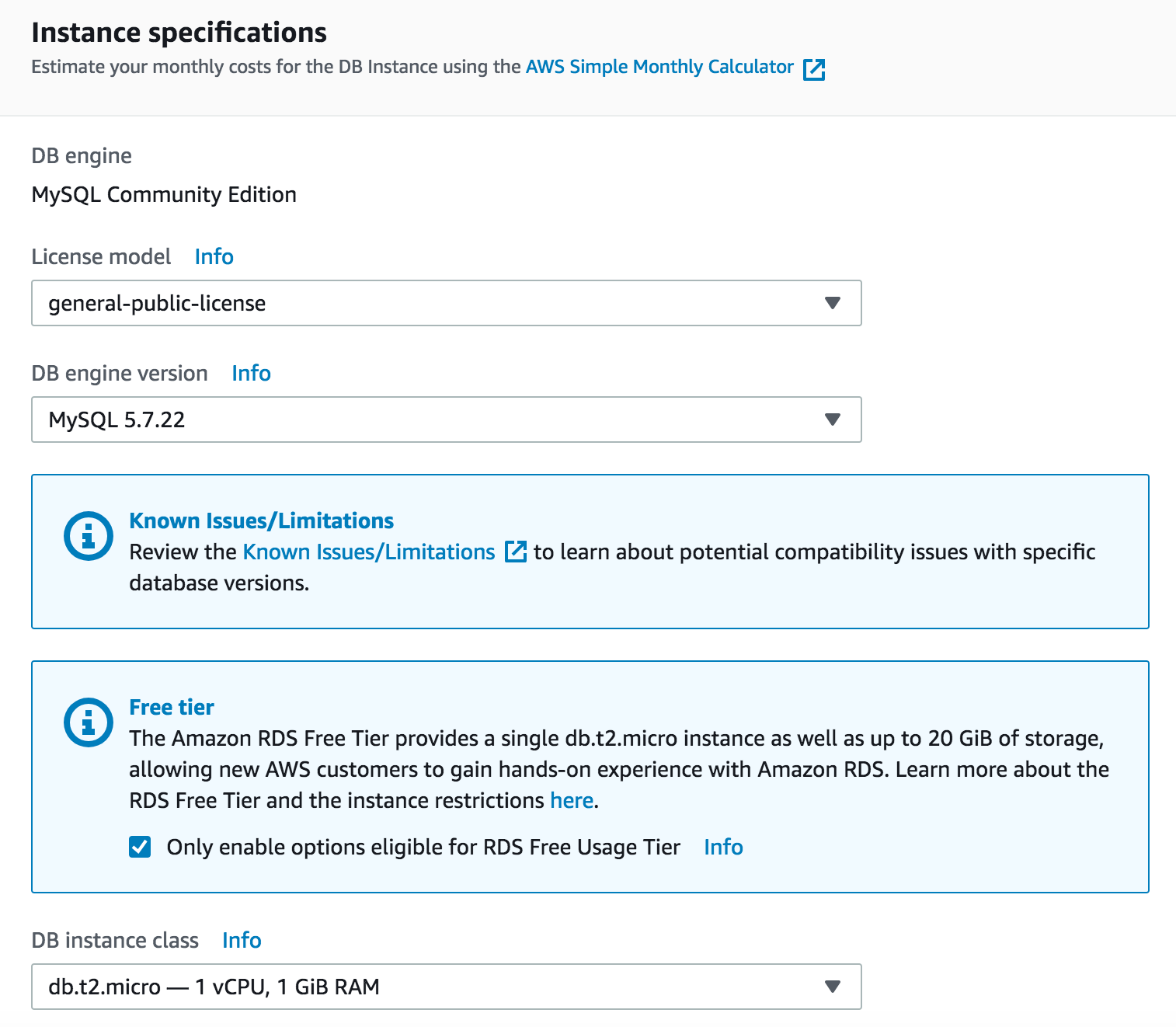Click arrow on general-public-license dropdown
The image size is (1176, 1027).
pos(833,303)
